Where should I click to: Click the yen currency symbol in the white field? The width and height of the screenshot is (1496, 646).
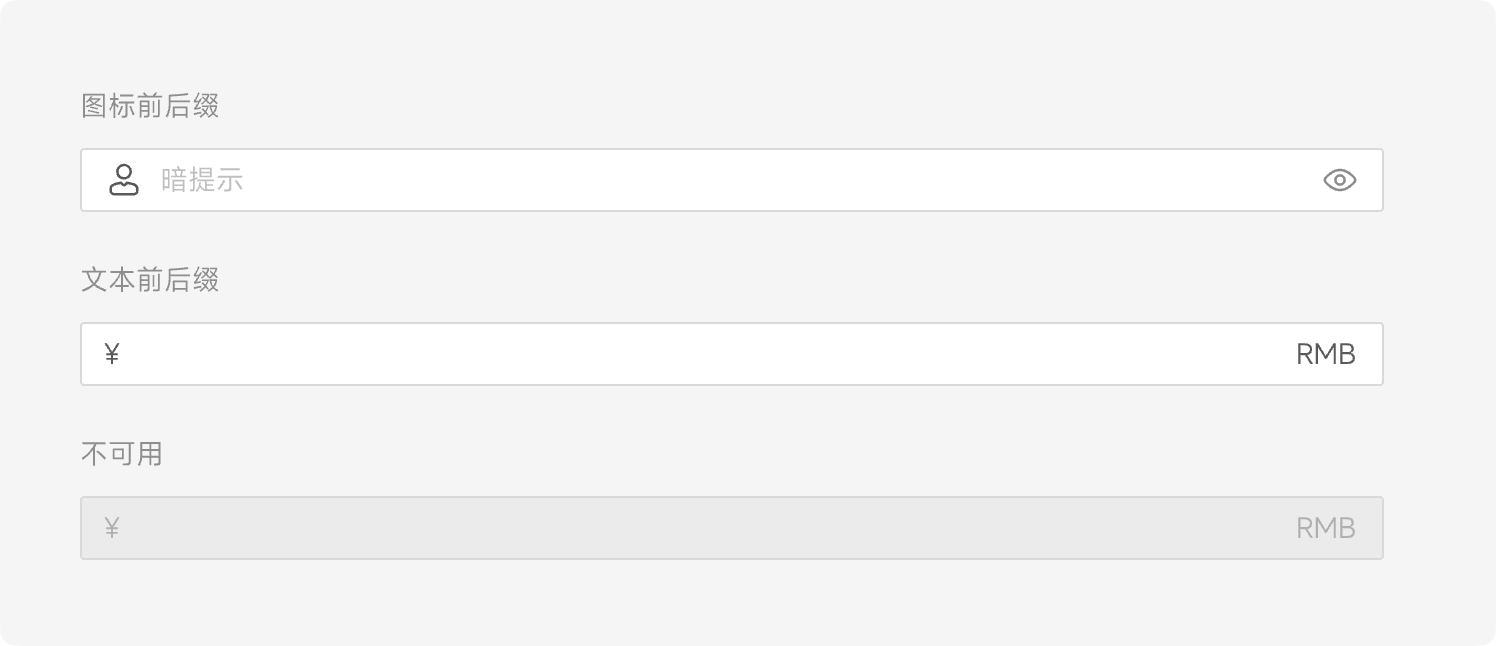(112, 354)
